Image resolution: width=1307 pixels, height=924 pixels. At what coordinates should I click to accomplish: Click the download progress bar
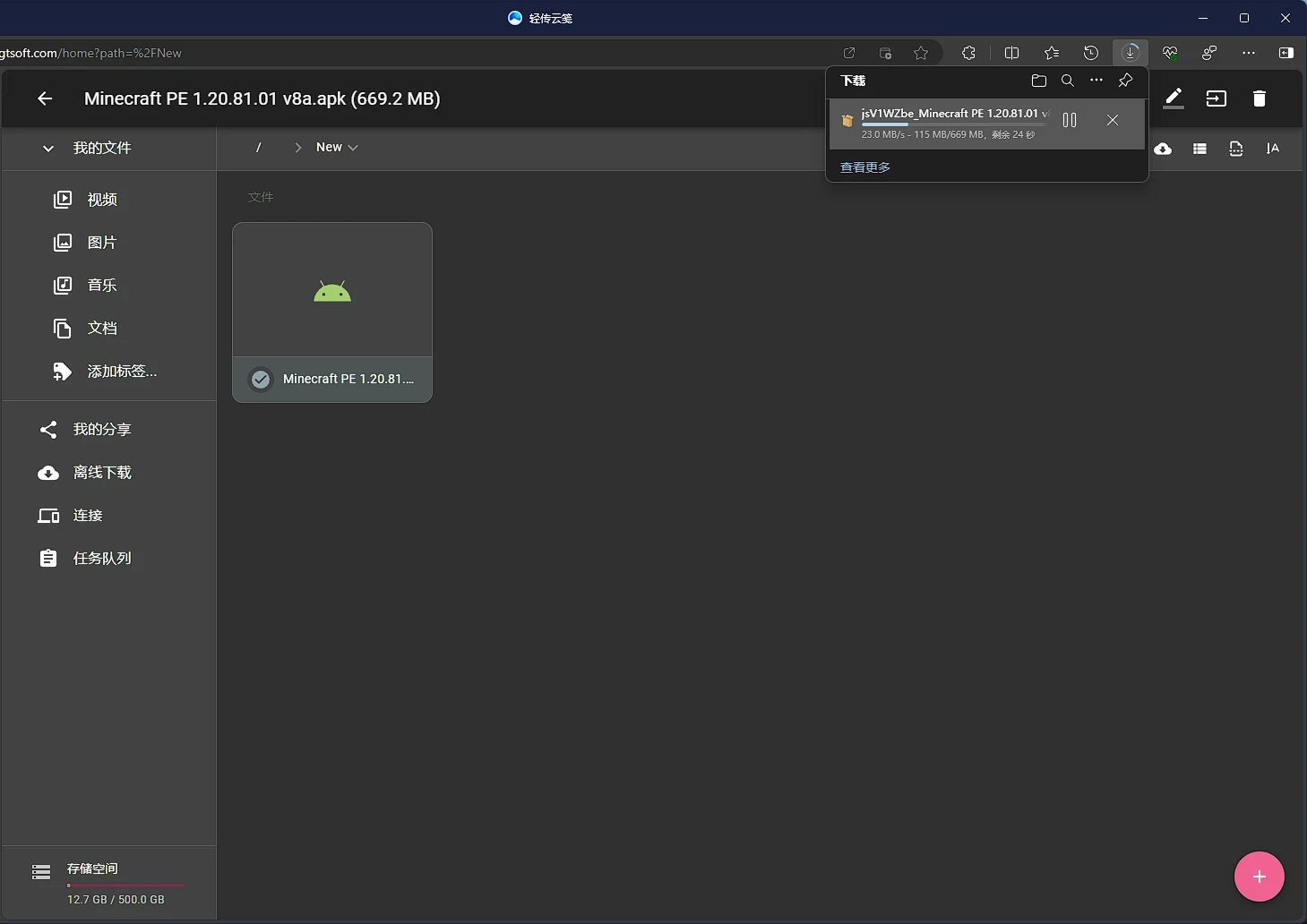click(x=953, y=124)
